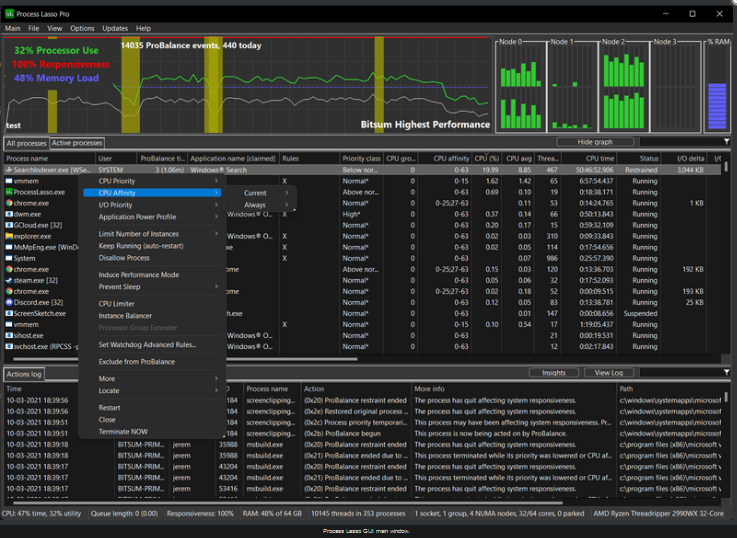Choose Keep Running (auto-restart) in context menu
This screenshot has height=538, width=737.
tap(141, 246)
